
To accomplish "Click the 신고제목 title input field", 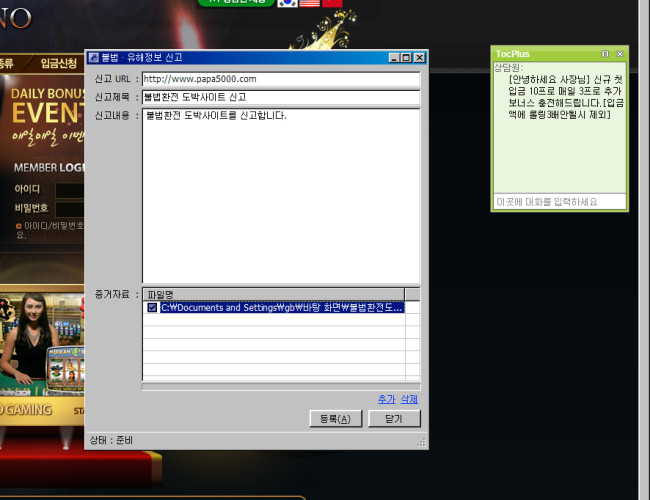I will [280, 97].
